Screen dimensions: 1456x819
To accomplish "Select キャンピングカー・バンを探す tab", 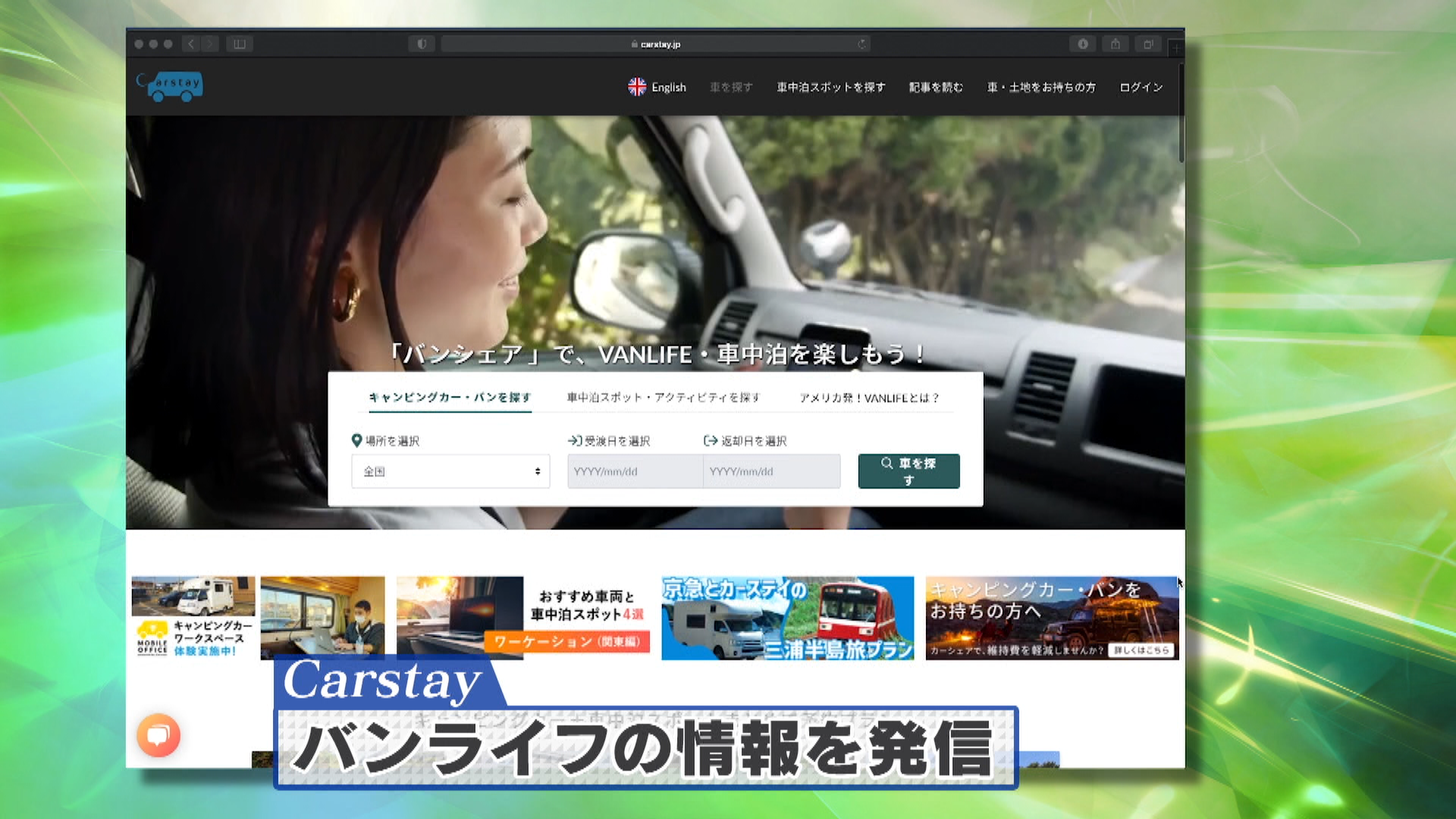I will (450, 397).
